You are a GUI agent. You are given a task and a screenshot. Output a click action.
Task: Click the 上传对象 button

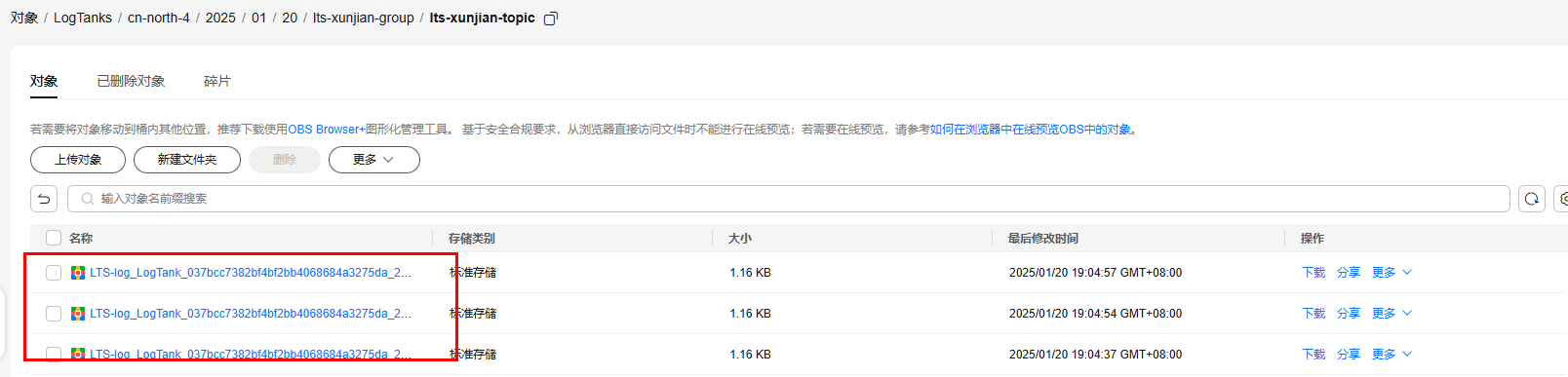point(78,160)
